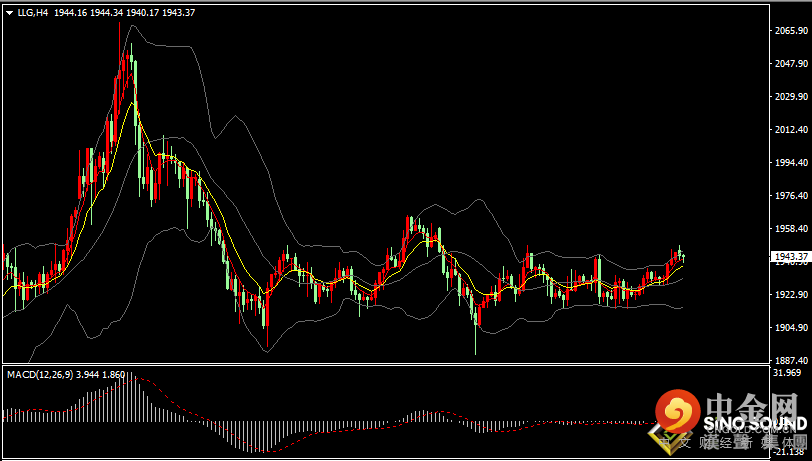
Task: Click the 2047.90 price axis label
Action: 791,64
